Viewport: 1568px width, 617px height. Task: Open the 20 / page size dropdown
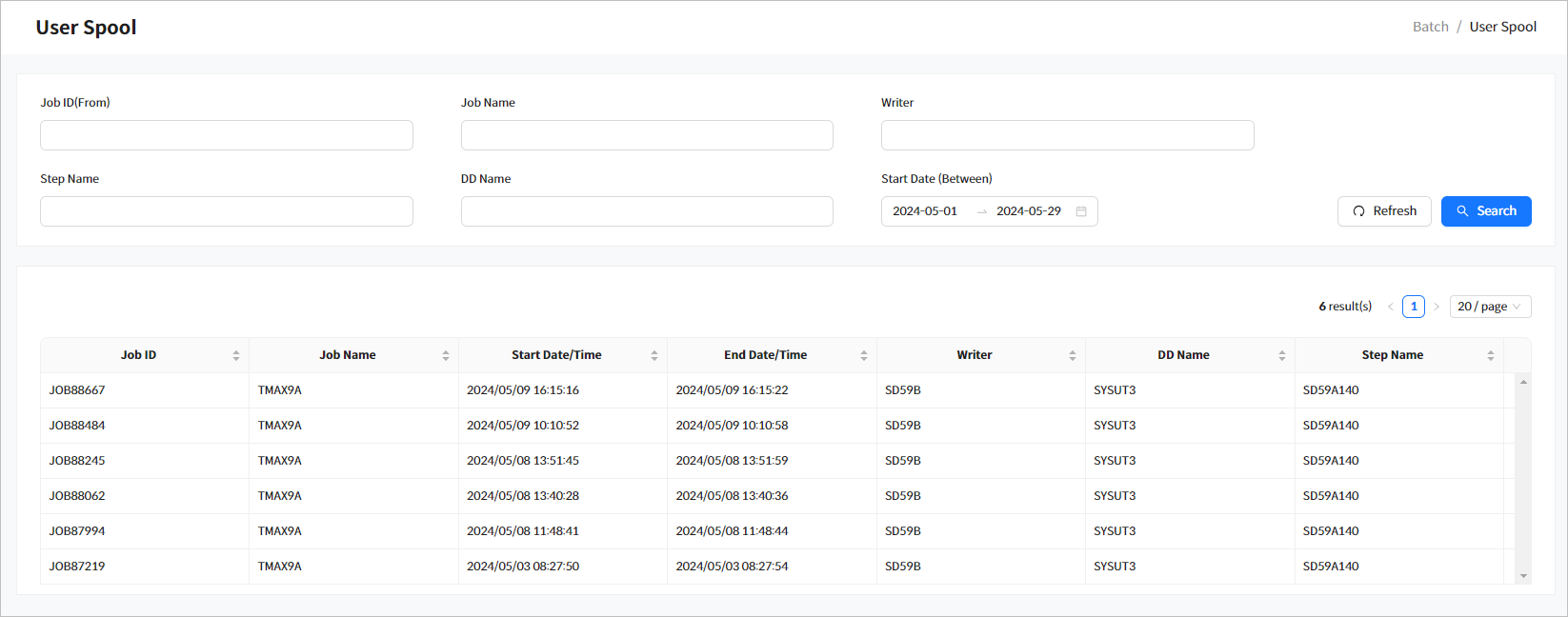[x=1490, y=307]
